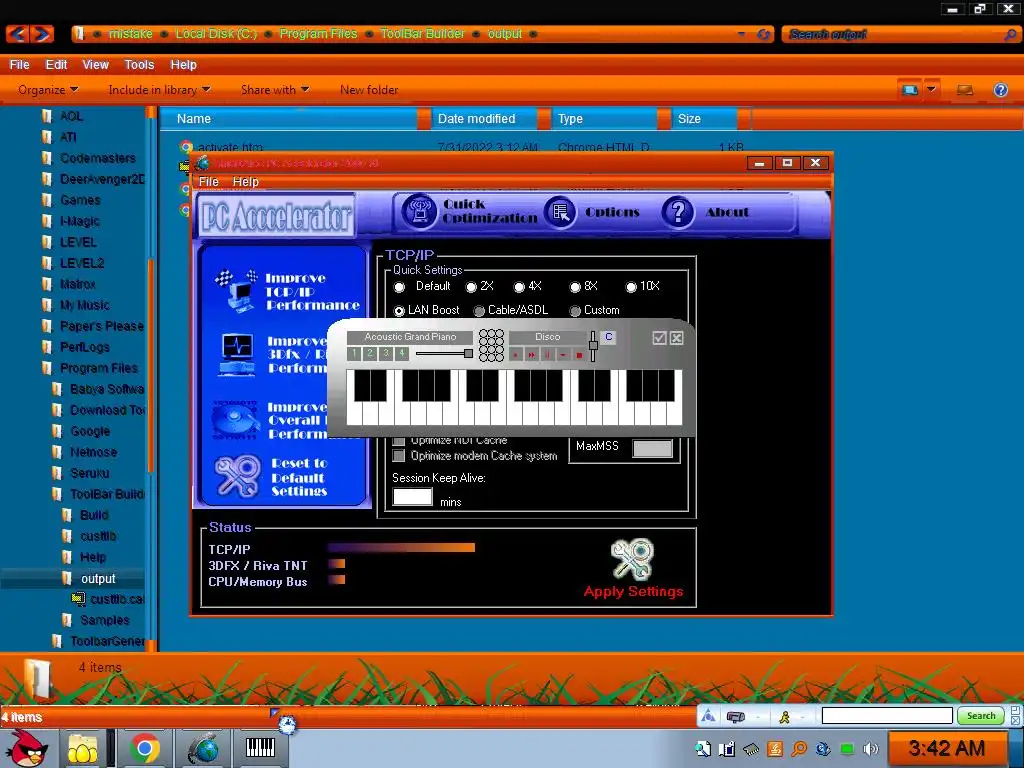Click the piano fast-forward rhythm control
This screenshot has width=1024, height=768.
(532, 355)
